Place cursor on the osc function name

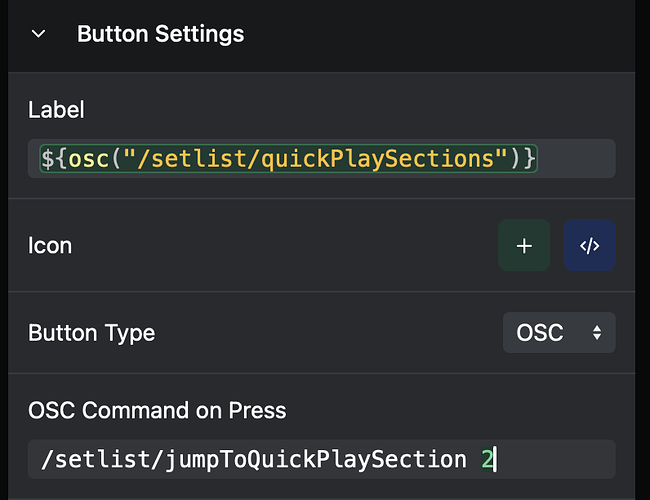(x=87, y=158)
